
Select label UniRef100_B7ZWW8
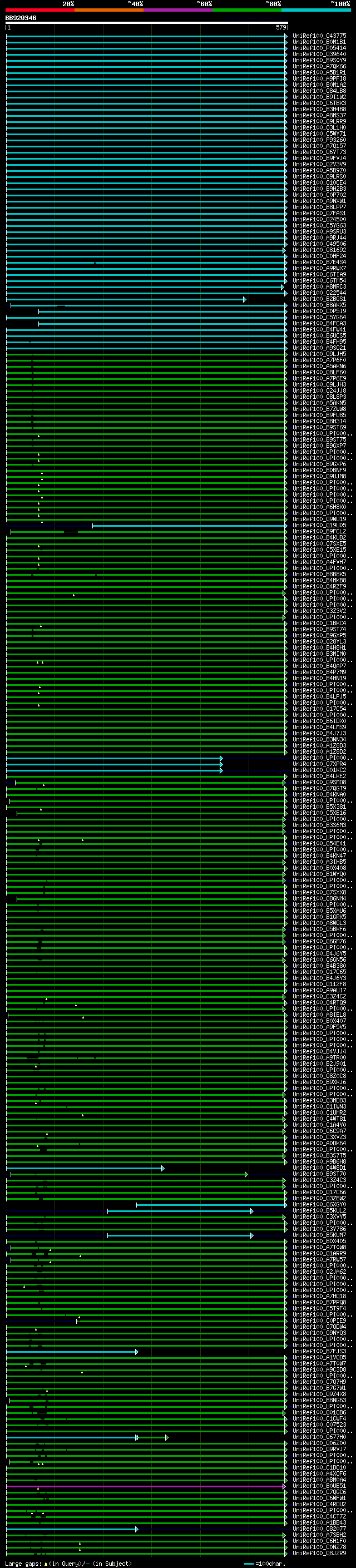pyautogui.click(x=319, y=409)
